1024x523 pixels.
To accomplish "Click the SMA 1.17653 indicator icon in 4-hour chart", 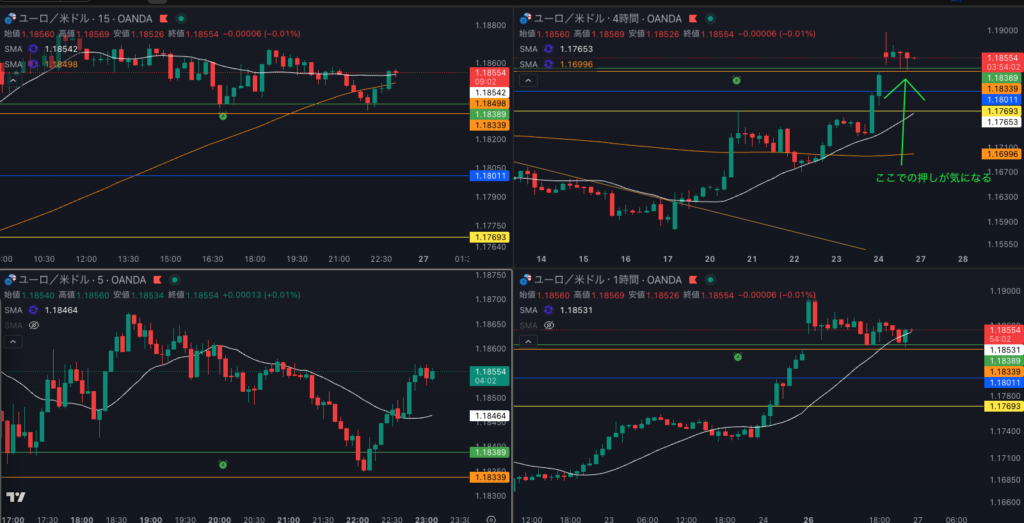I will click(x=549, y=48).
